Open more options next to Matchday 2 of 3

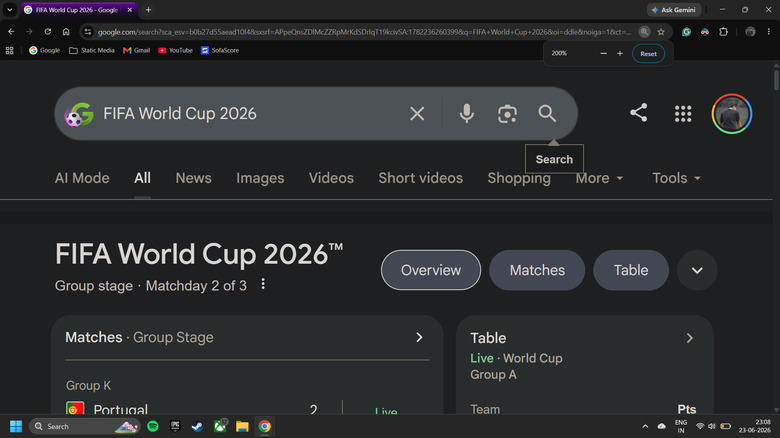pos(263,284)
